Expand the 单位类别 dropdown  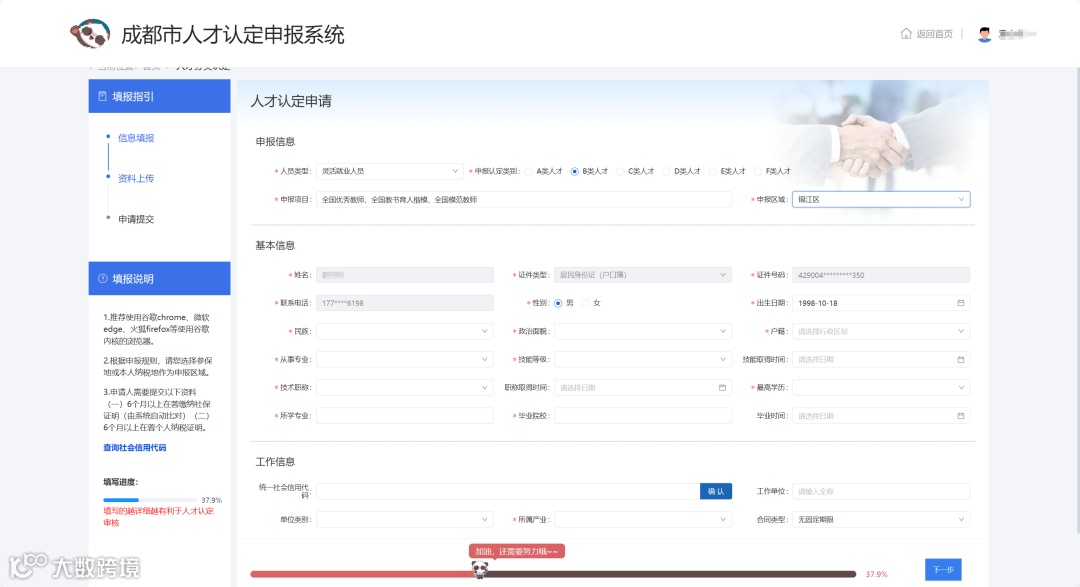(x=405, y=519)
